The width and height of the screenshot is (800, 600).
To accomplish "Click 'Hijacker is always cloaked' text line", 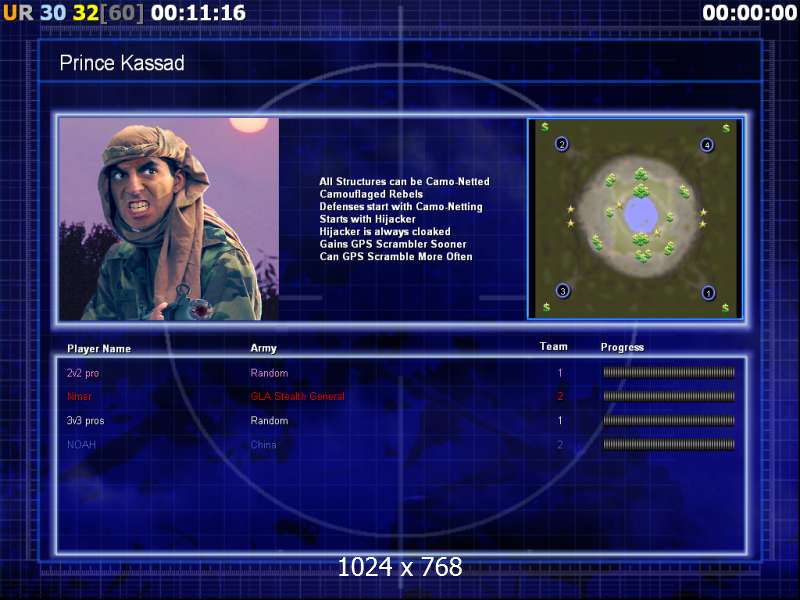I will [385, 232].
